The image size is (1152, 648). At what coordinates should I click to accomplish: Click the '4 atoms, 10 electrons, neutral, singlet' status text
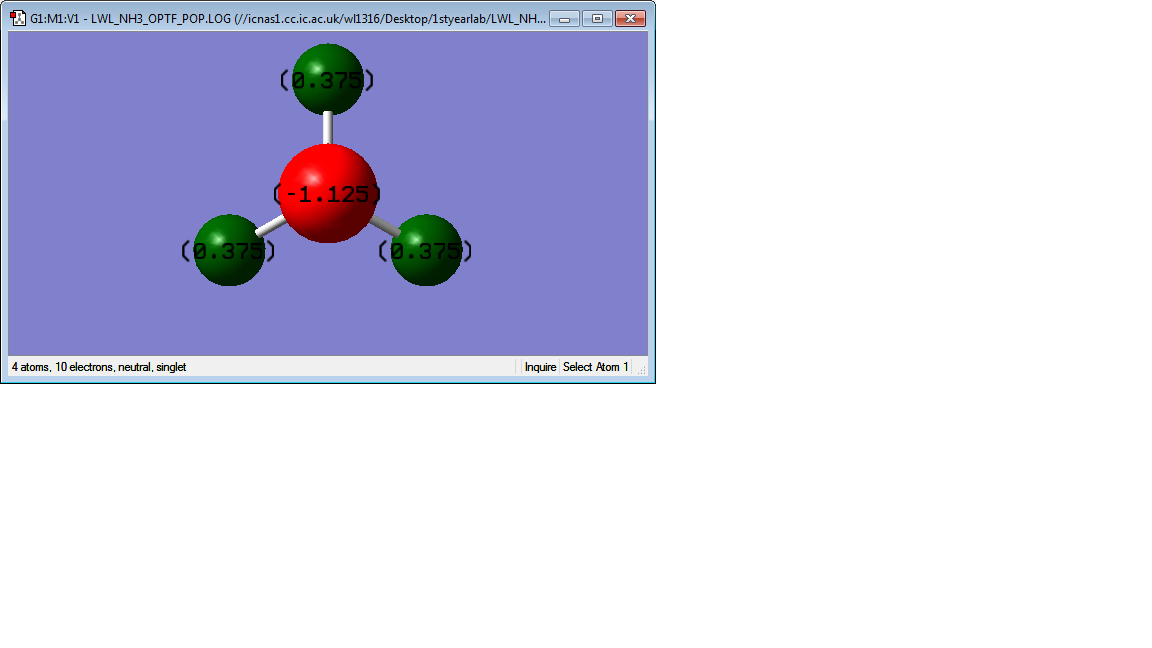click(x=99, y=367)
